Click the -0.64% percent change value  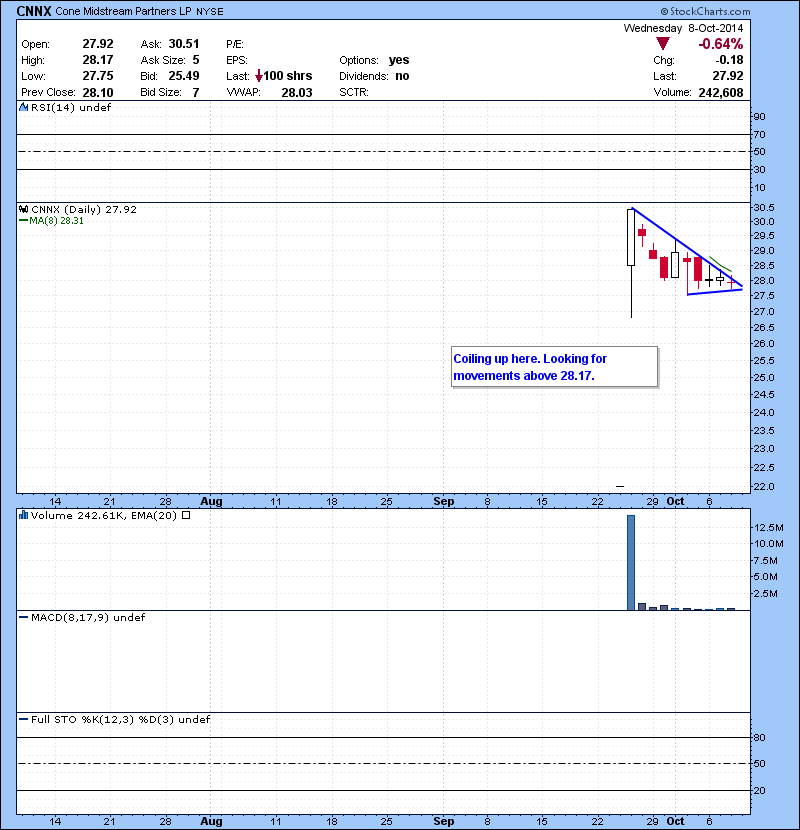point(721,44)
